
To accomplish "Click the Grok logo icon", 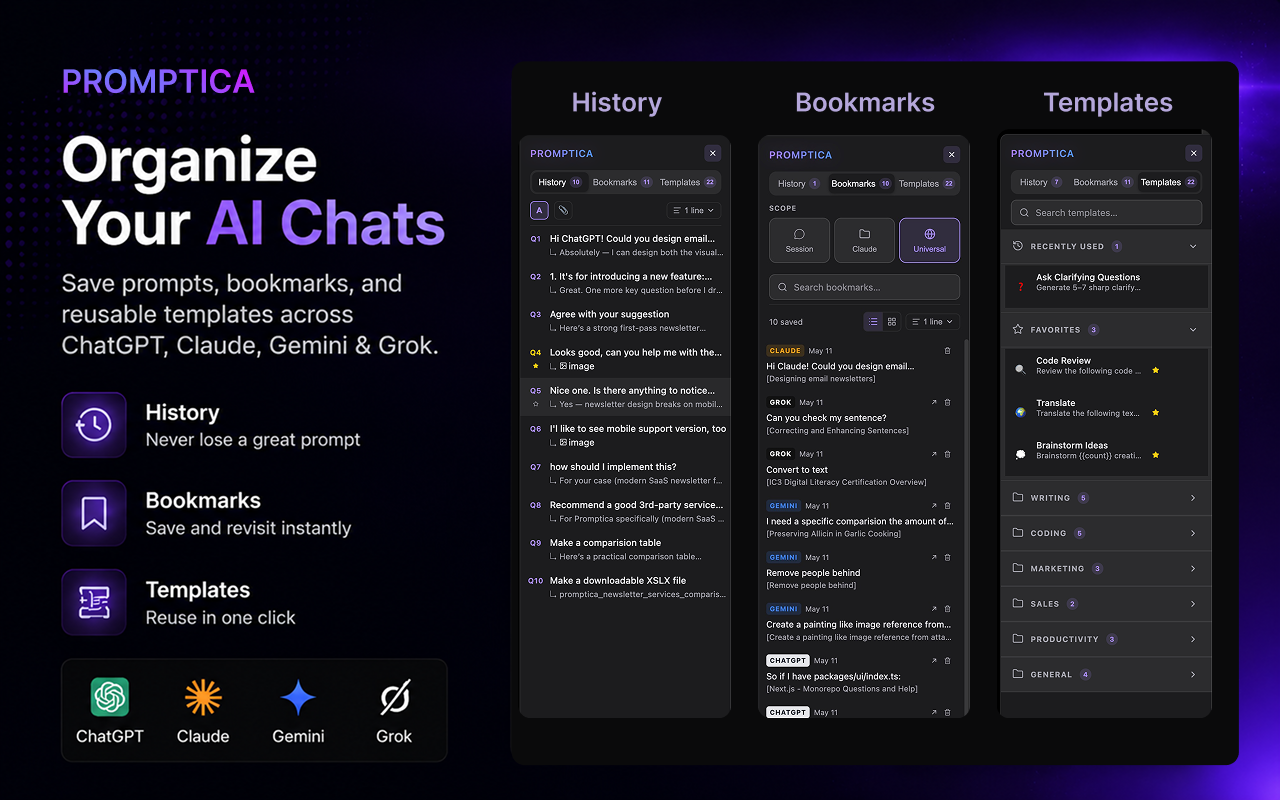I will 394,697.
